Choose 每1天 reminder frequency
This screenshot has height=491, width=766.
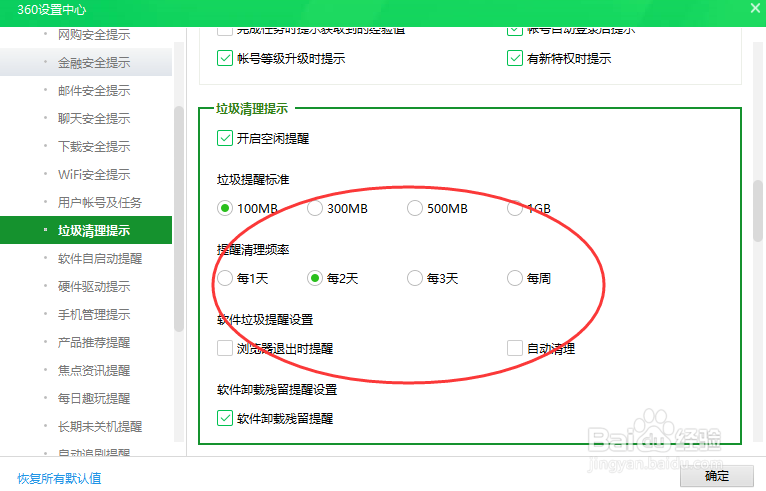[225, 278]
